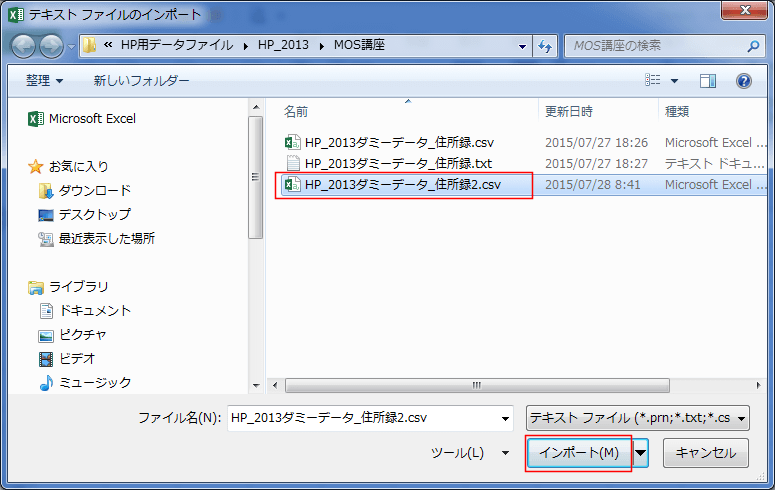The height and width of the screenshot is (490, 775).
Task: Click the star icon for お気に入り
Action: pos(36,167)
